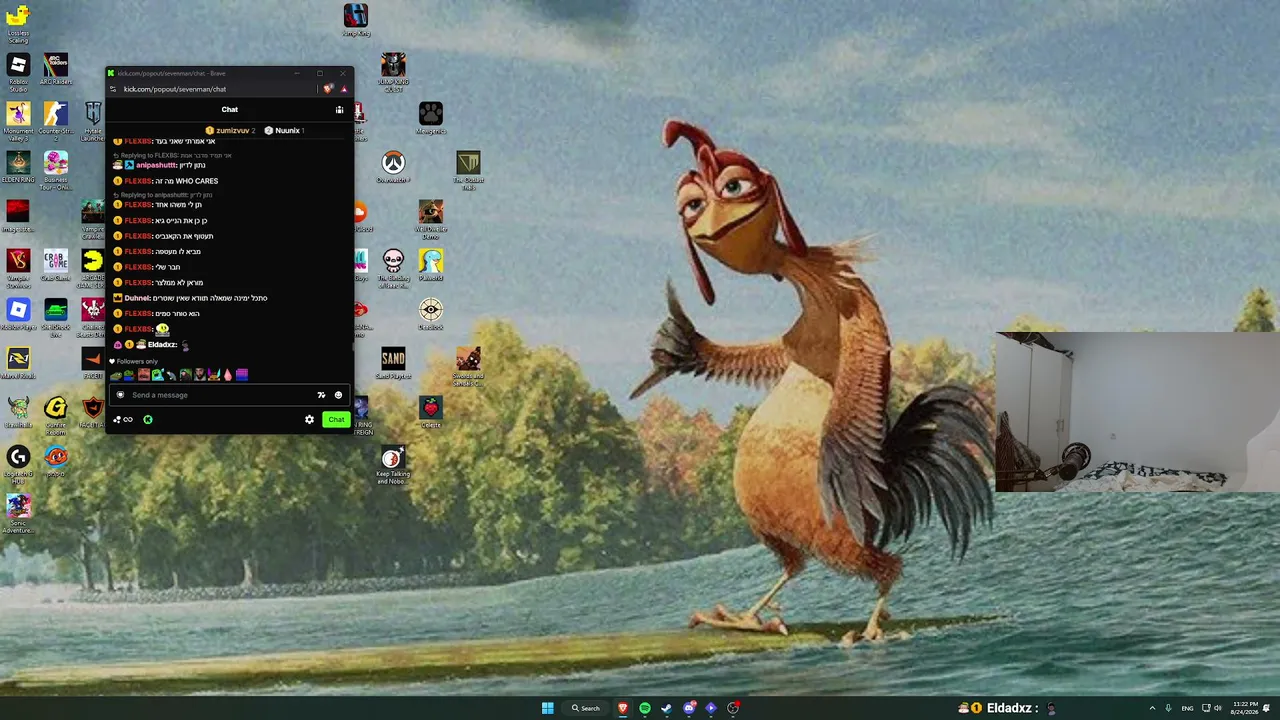The image size is (1280, 720).
Task: Open the Windows Start menu
Action: (x=548, y=708)
